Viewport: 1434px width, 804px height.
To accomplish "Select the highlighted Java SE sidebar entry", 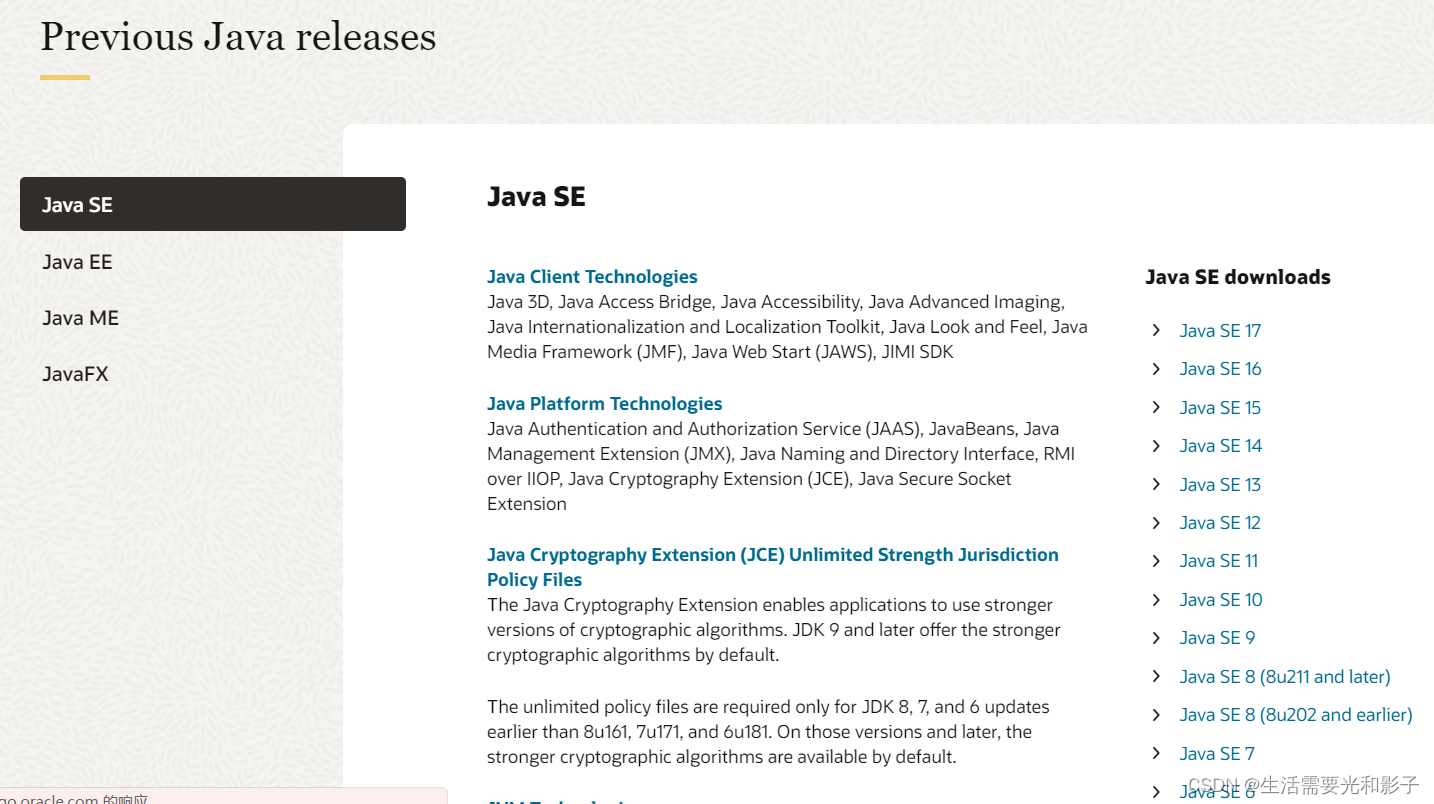I will (77, 204).
